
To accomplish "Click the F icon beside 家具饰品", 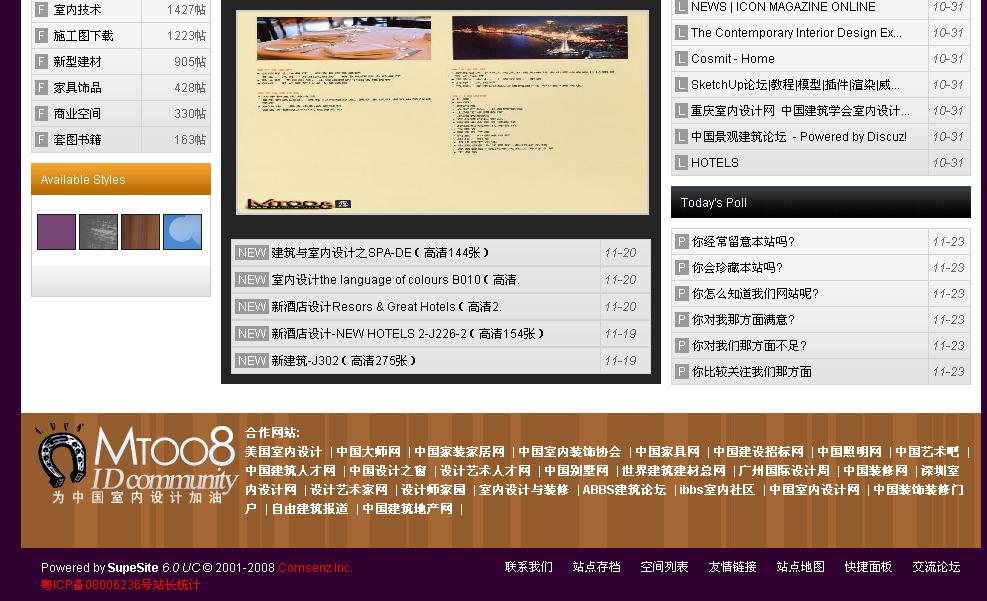I will (41, 87).
